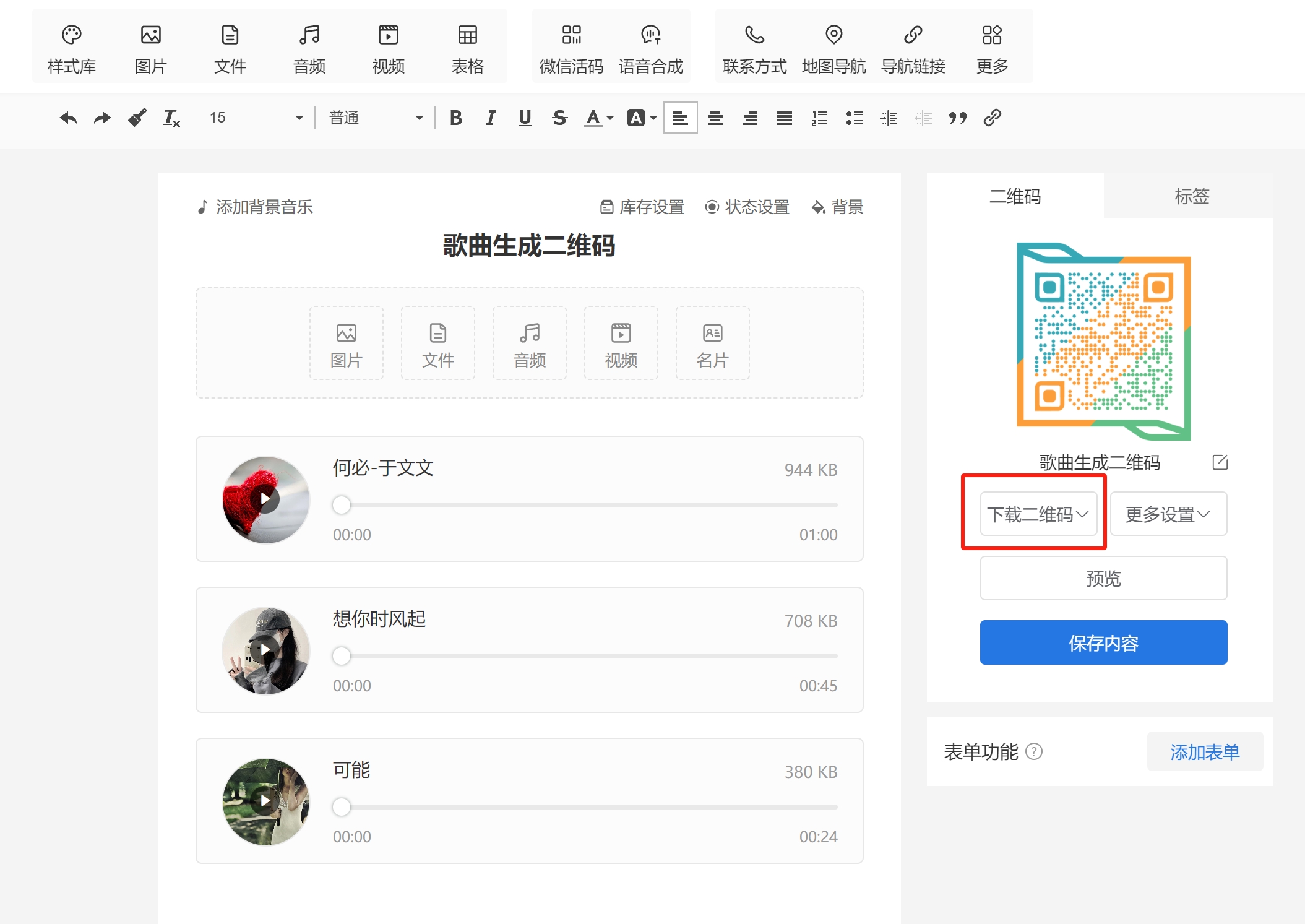
Task: Open the 样式库 style library
Action: point(72,50)
